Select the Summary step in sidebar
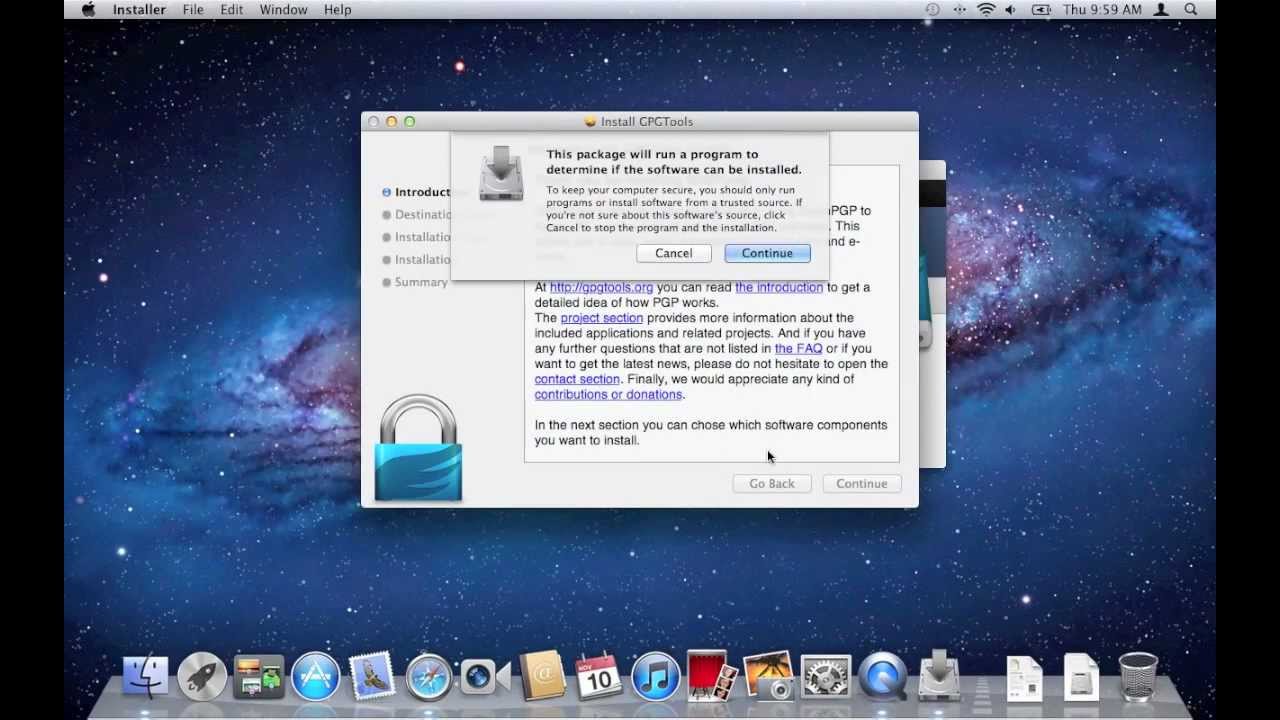 click(x=415, y=282)
